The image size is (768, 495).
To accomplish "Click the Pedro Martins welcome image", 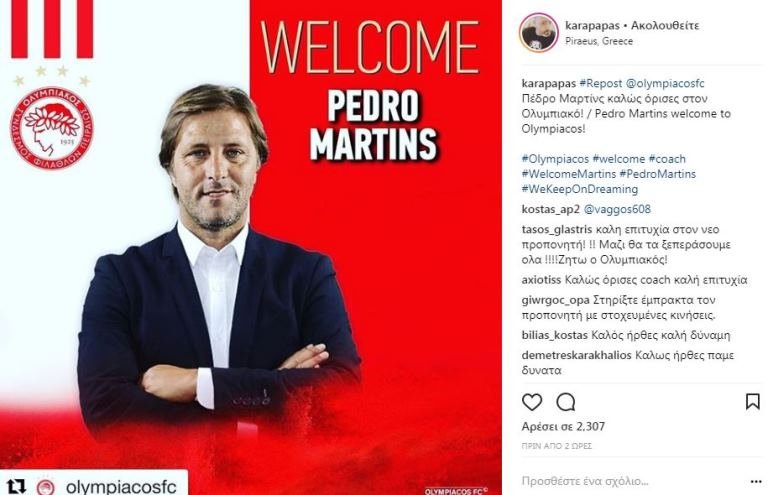I will [x=251, y=247].
